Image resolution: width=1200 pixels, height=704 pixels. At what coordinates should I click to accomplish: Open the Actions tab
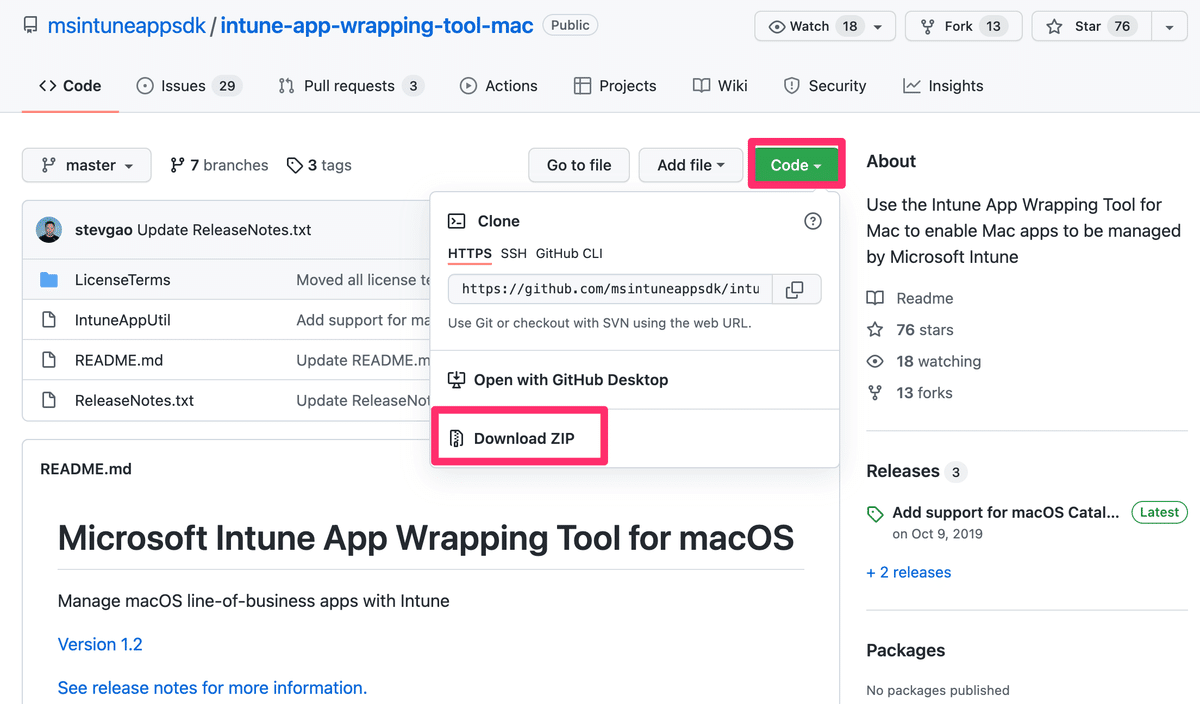(498, 86)
